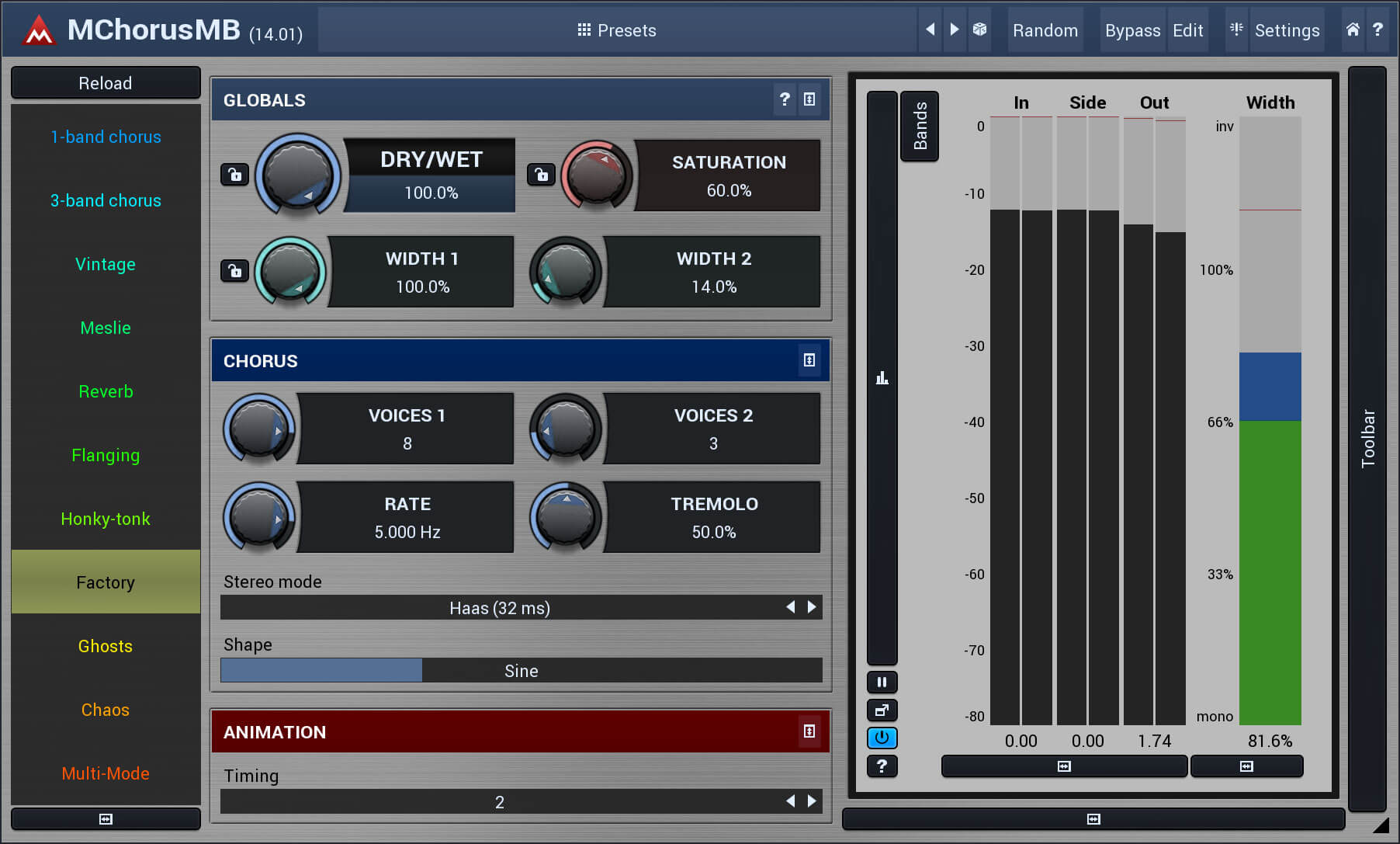Click the GLOBALS section collapse icon
This screenshot has height=844, width=1400.
809,99
